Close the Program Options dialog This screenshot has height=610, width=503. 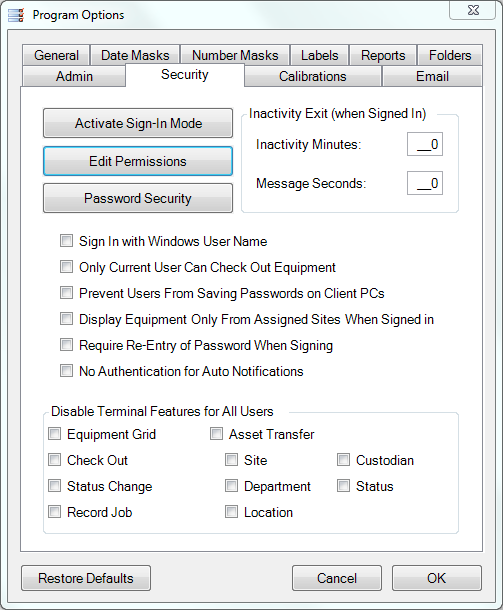(472, 10)
